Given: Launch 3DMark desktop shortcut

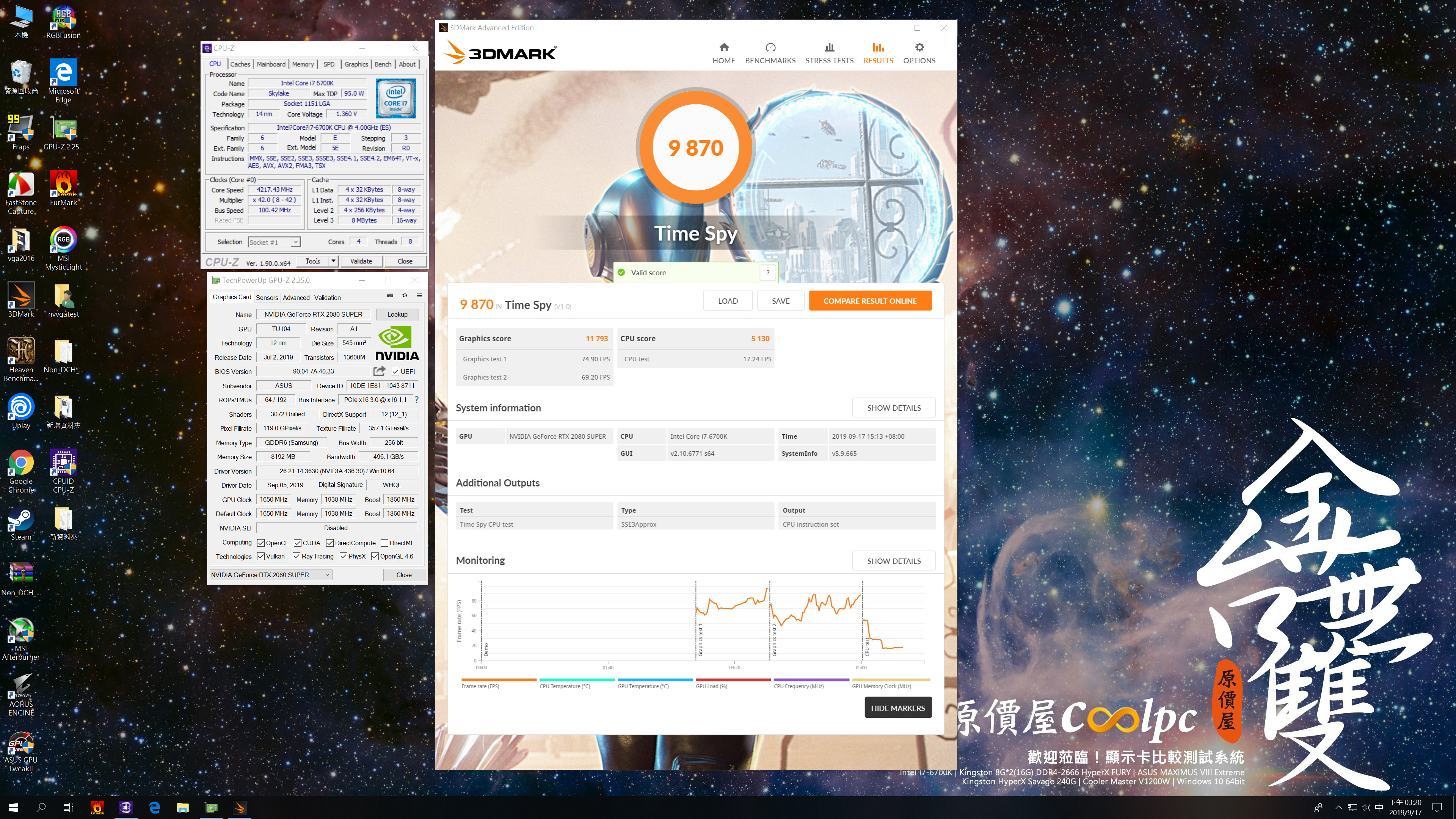Looking at the screenshot, I should 21,300.
